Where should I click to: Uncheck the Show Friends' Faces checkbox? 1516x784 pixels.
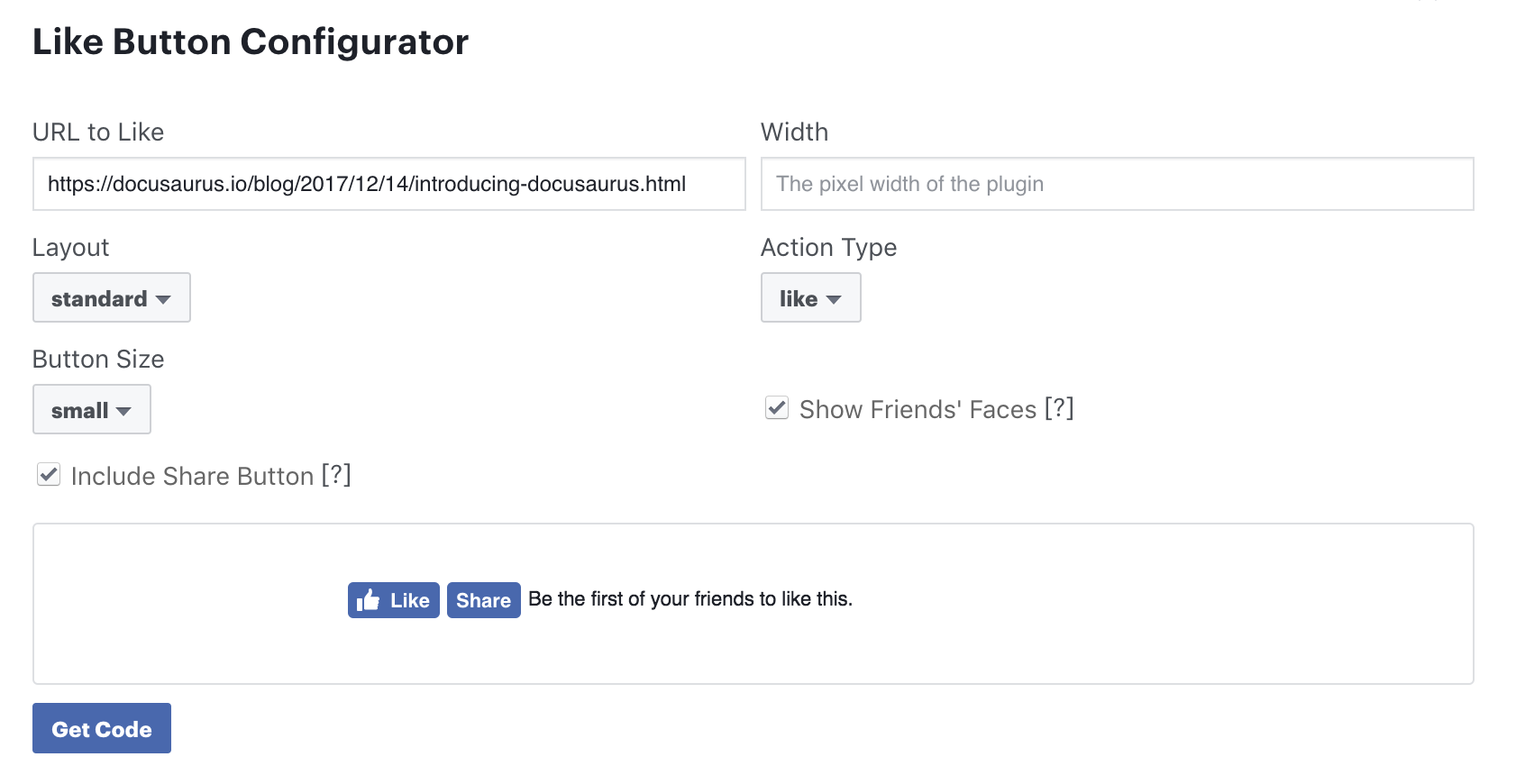[x=777, y=408]
